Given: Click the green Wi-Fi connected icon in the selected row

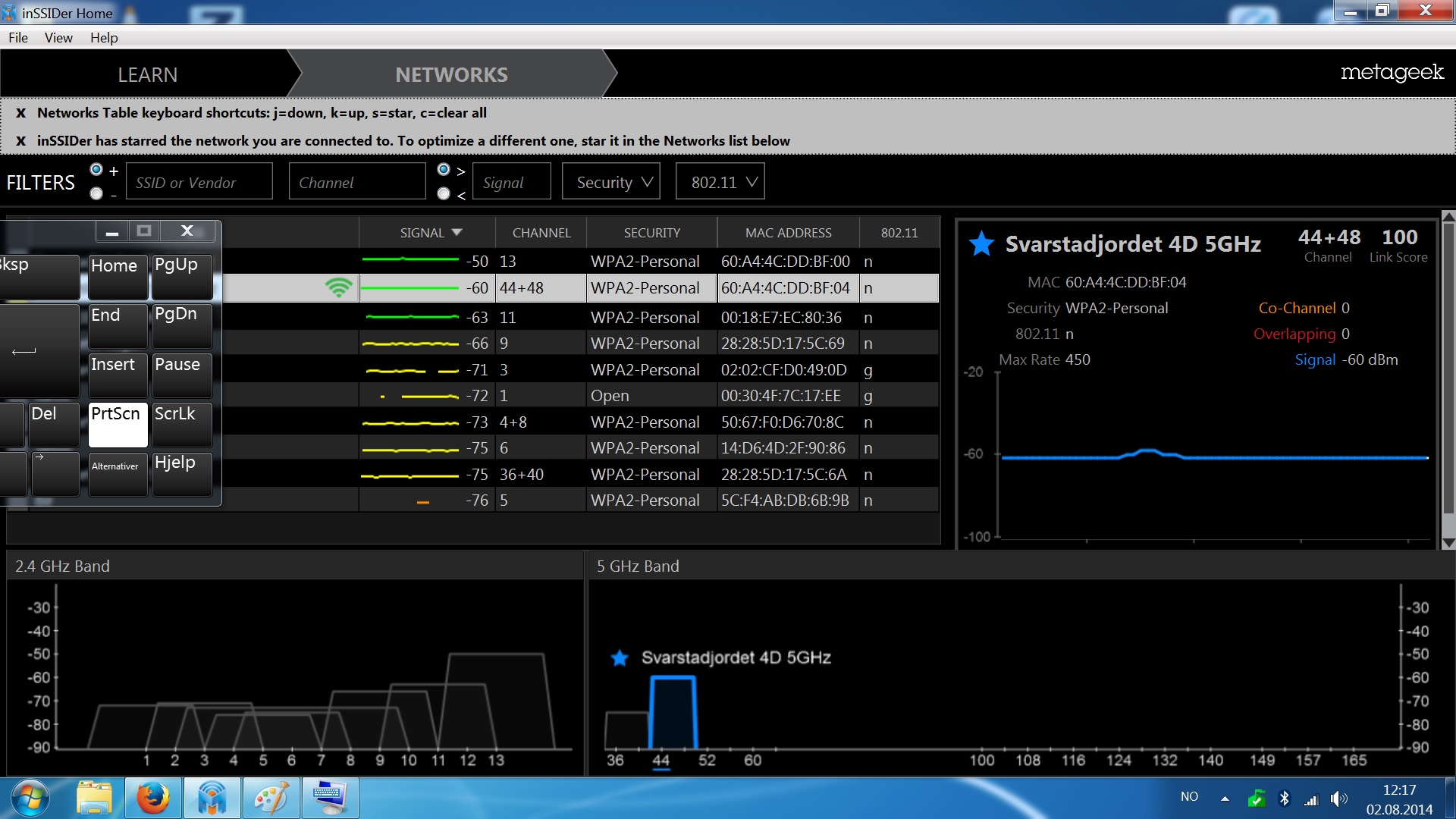Looking at the screenshot, I should click(338, 288).
